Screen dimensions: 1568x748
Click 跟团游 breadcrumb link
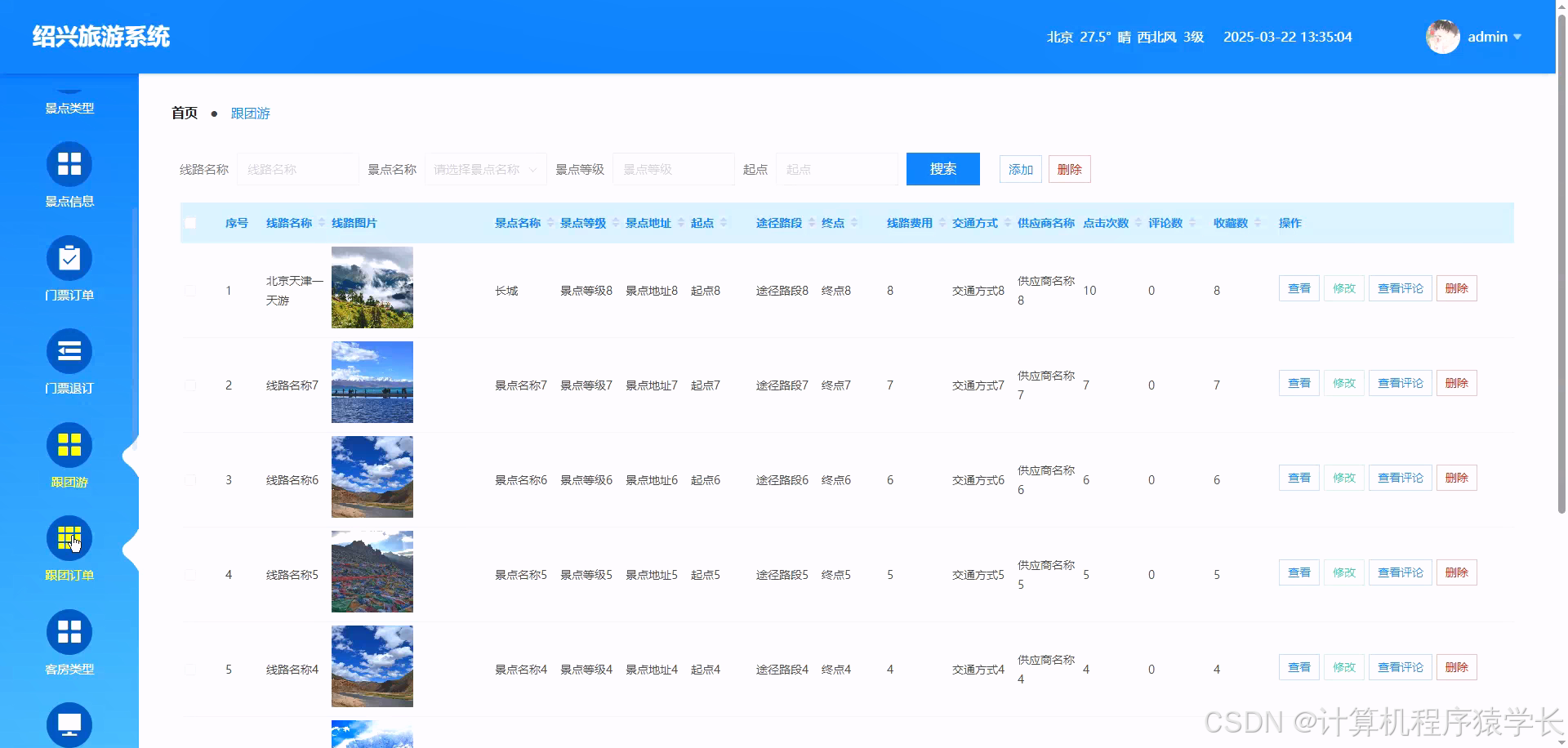pos(250,114)
